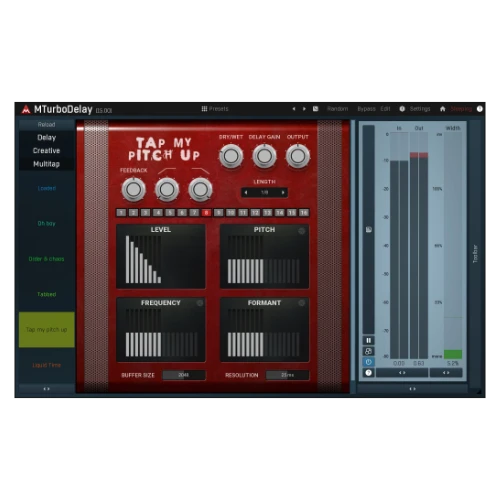Click the PITCH graph corner icon
Viewport: 500px width, 500px height.
(x=301, y=231)
